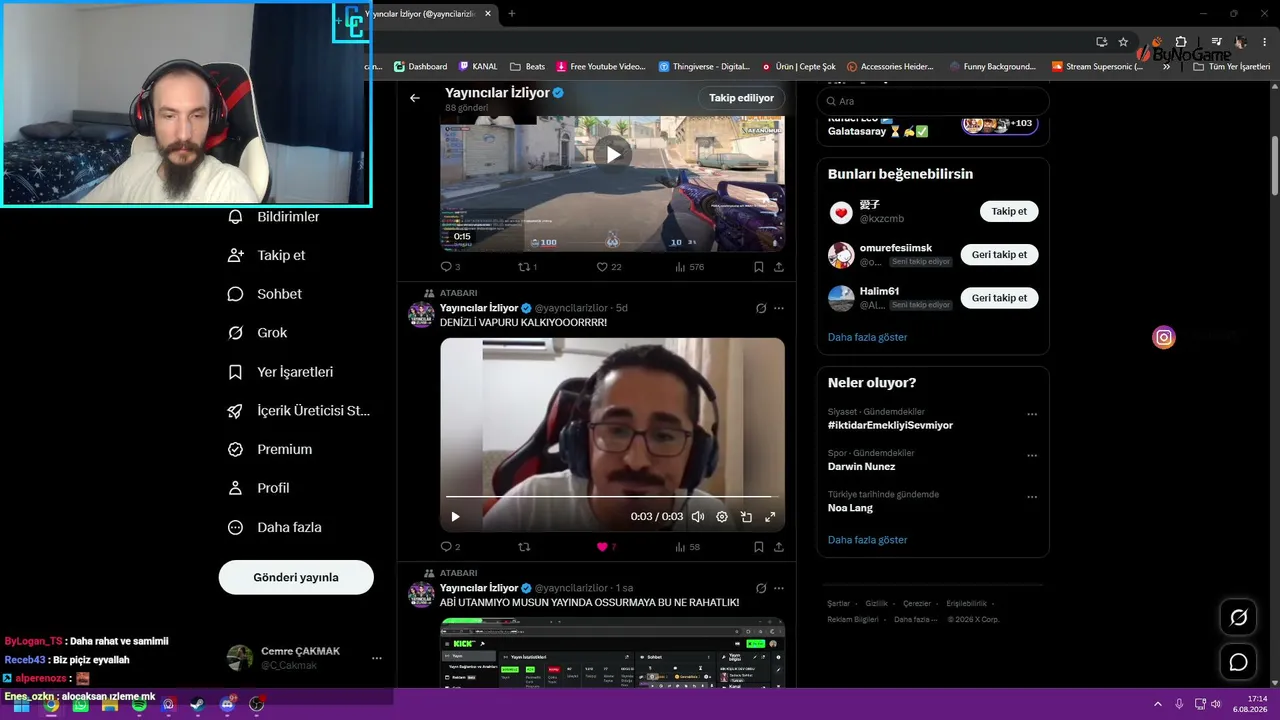Open more options on ABİ UTANMIYO MUSUN post
The width and height of the screenshot is (1280, 720).
click(779, 588)
